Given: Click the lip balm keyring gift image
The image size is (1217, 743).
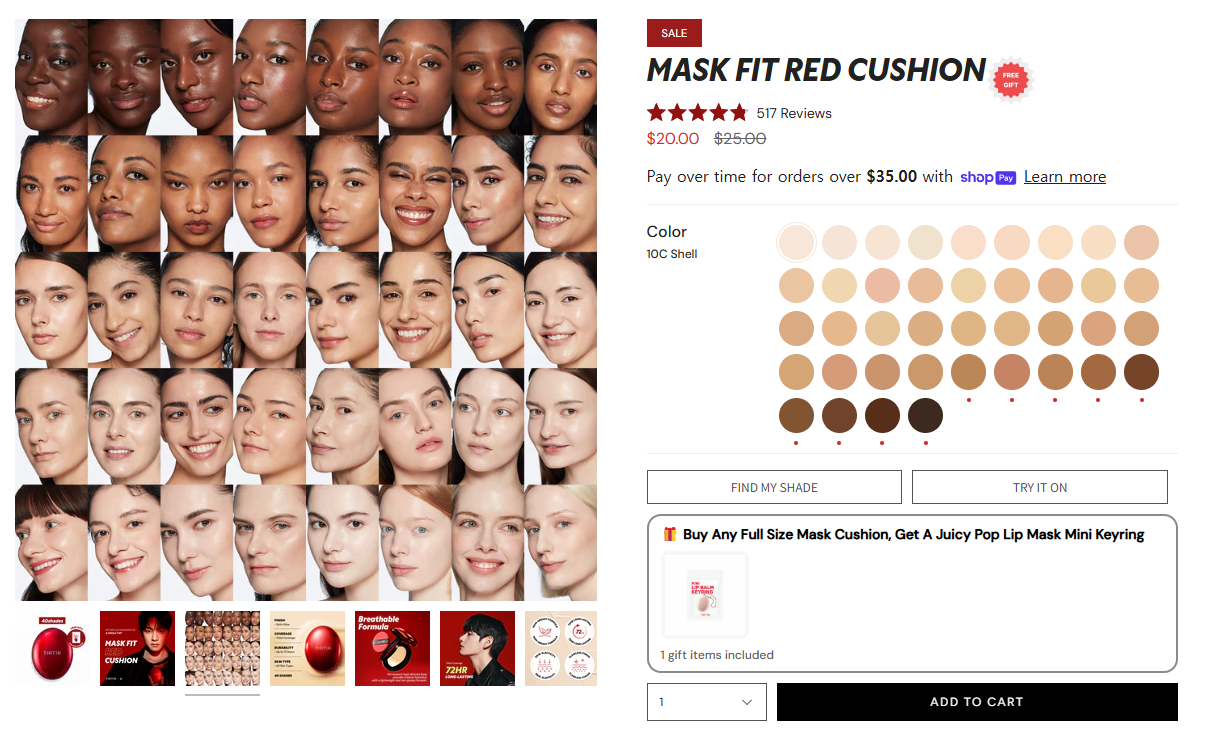Looking at the screenshot, I should click(704, 595).
